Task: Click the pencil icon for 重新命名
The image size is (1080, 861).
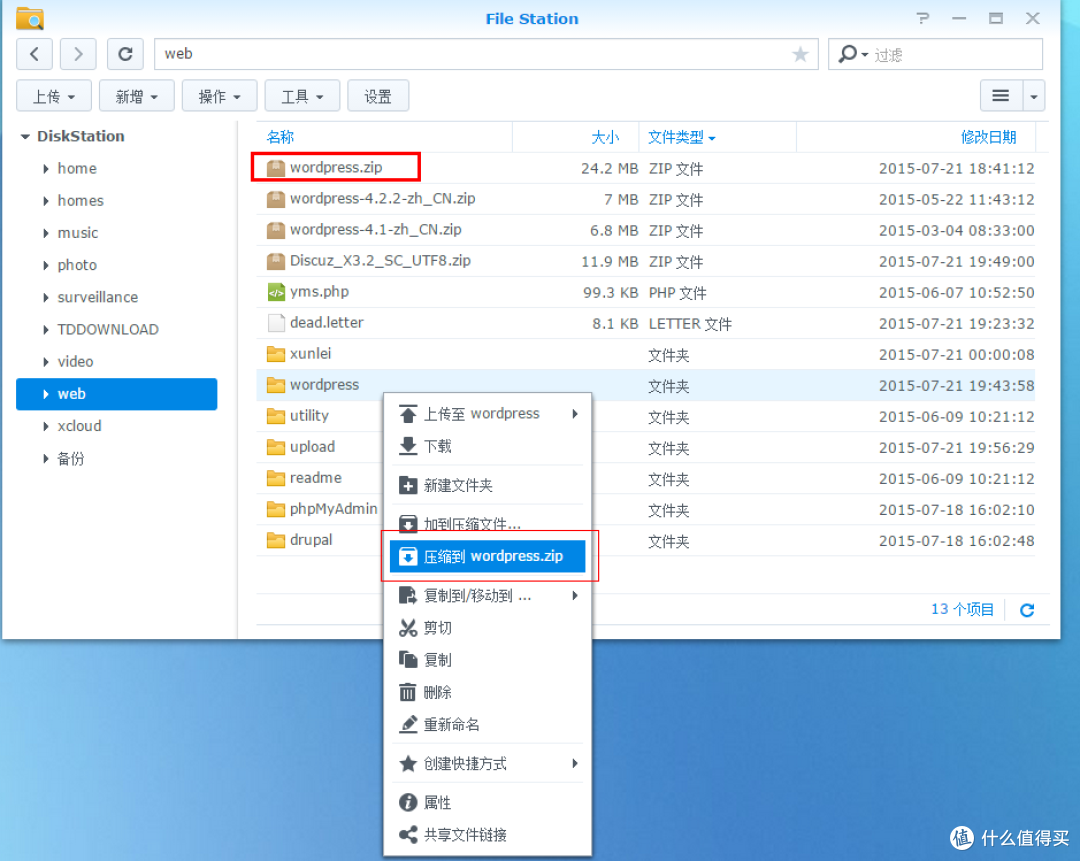Action: coord(408,724)
